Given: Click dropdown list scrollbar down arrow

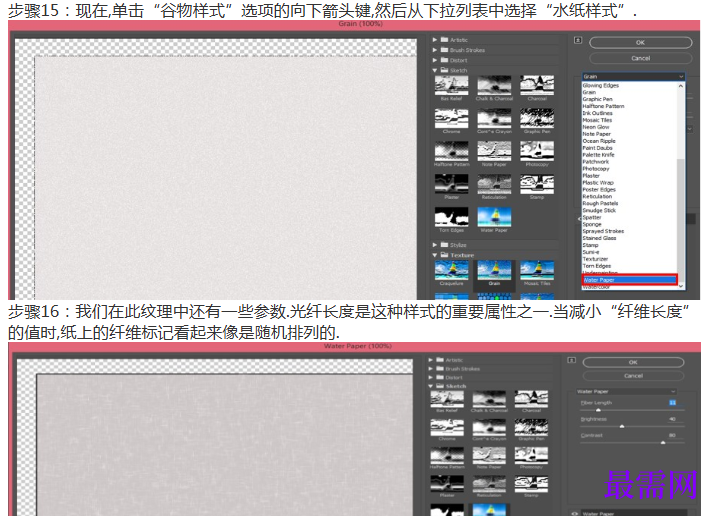Looking at the screenshot, I should click(x=681, y=286).
